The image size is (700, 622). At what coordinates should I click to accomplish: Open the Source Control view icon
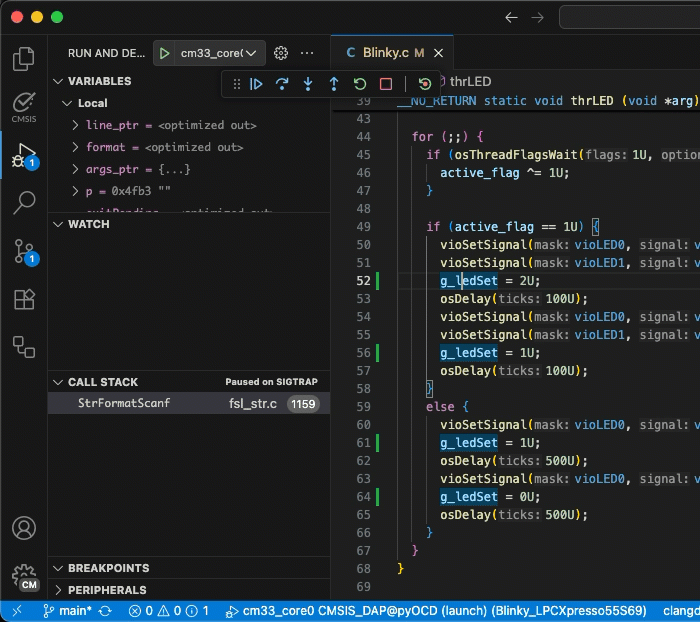tap(25, 252)
